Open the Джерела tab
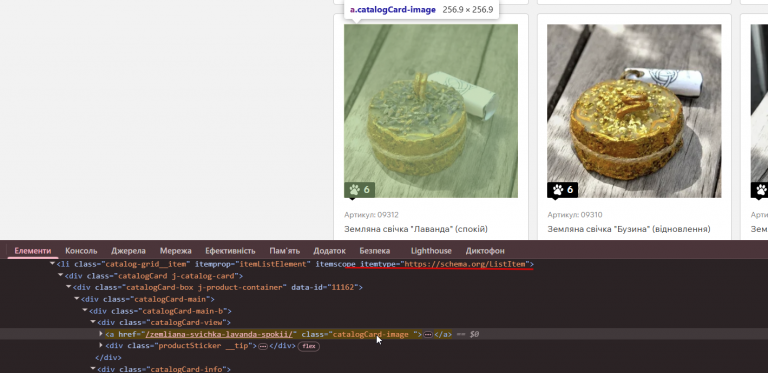 tap(128, 251)
